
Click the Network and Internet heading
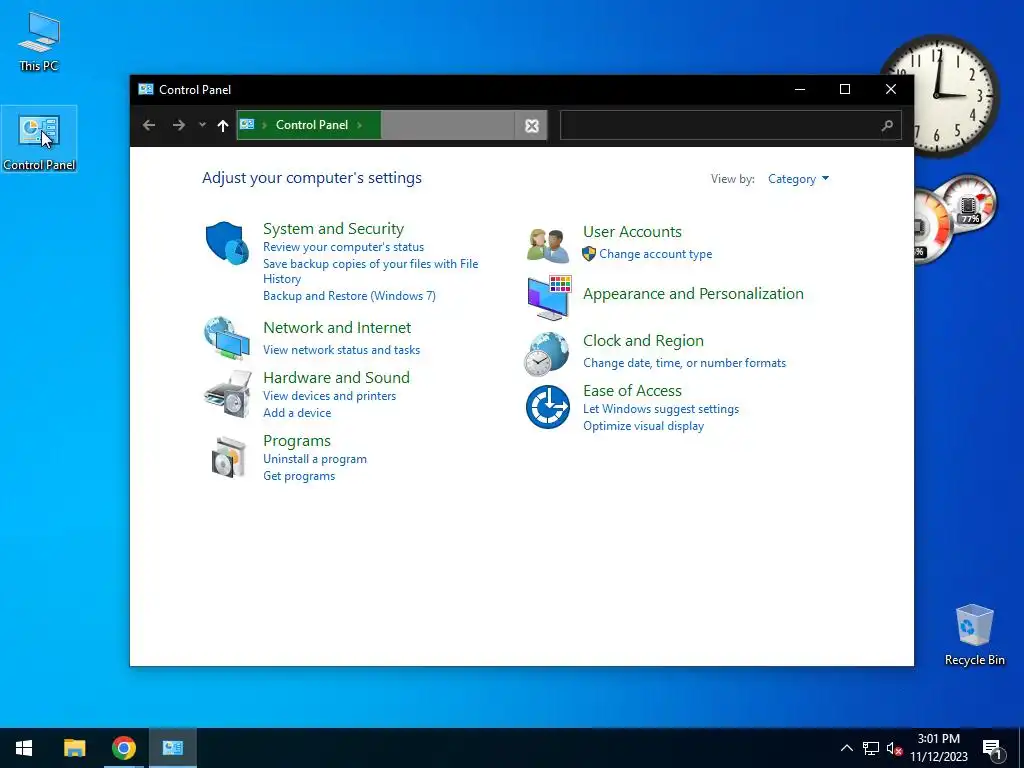point(336,328)
